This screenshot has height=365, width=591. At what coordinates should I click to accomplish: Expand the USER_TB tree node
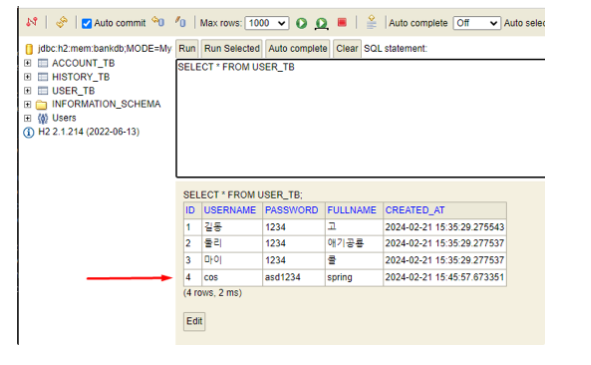pyautogui.click(x=28, y=90)
